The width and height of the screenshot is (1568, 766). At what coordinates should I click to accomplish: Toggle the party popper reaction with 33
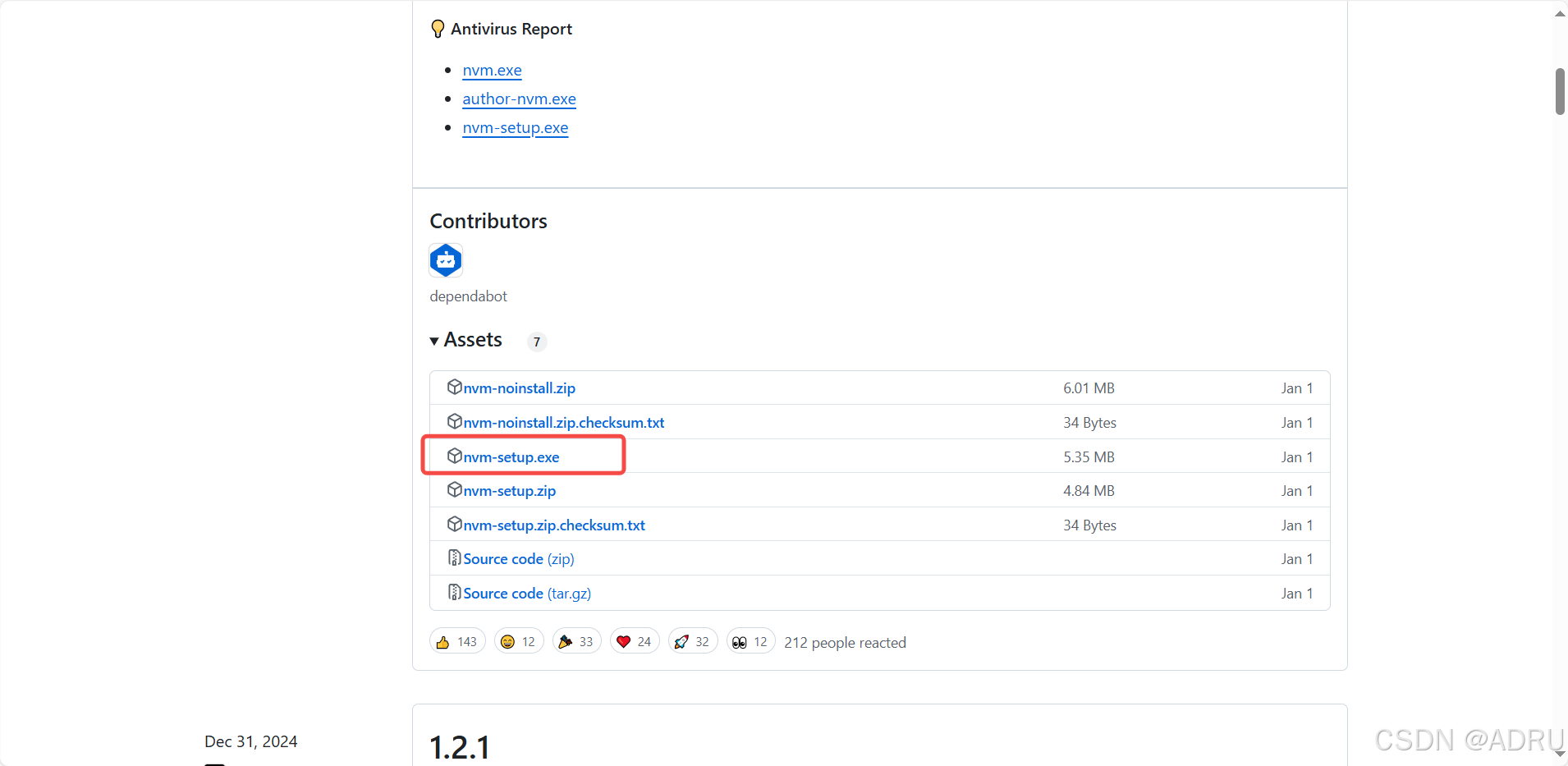pos(577,641)
